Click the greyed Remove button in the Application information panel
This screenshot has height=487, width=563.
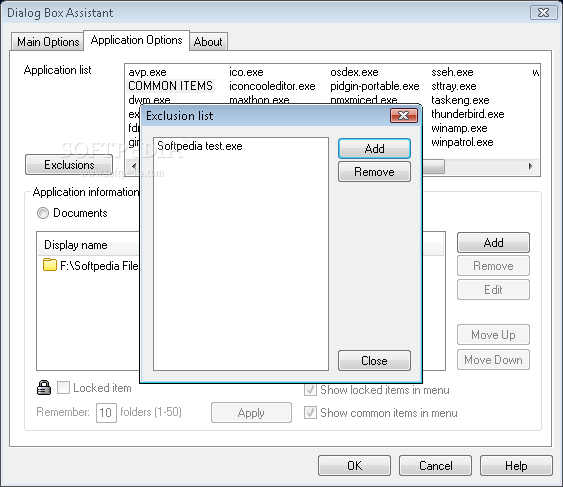pyautogui.click(x=493, y=266)
